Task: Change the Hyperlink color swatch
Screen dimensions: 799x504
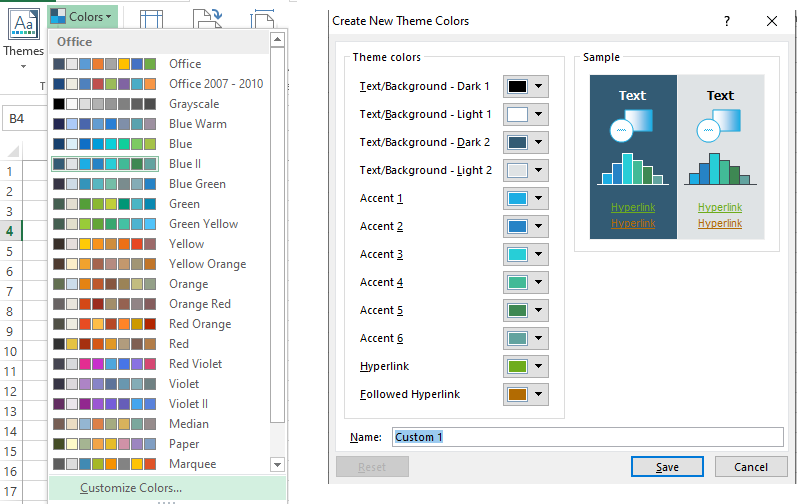Action: 526,367
